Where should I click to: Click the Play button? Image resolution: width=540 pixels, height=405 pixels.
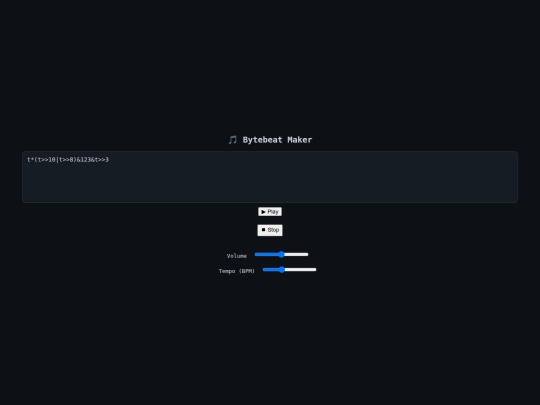(x=270, y=211)
